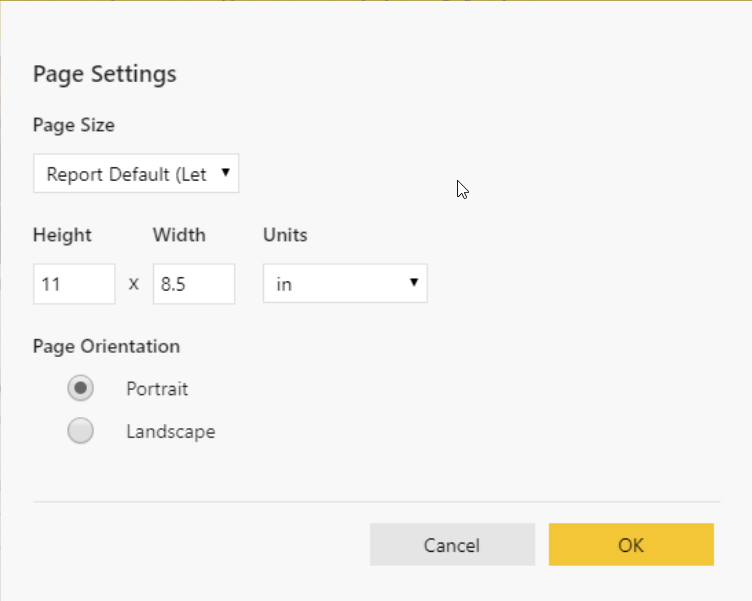Click the 'Report Default (Let' text
This screenshot has width=752, height=601.
point(127,174)
